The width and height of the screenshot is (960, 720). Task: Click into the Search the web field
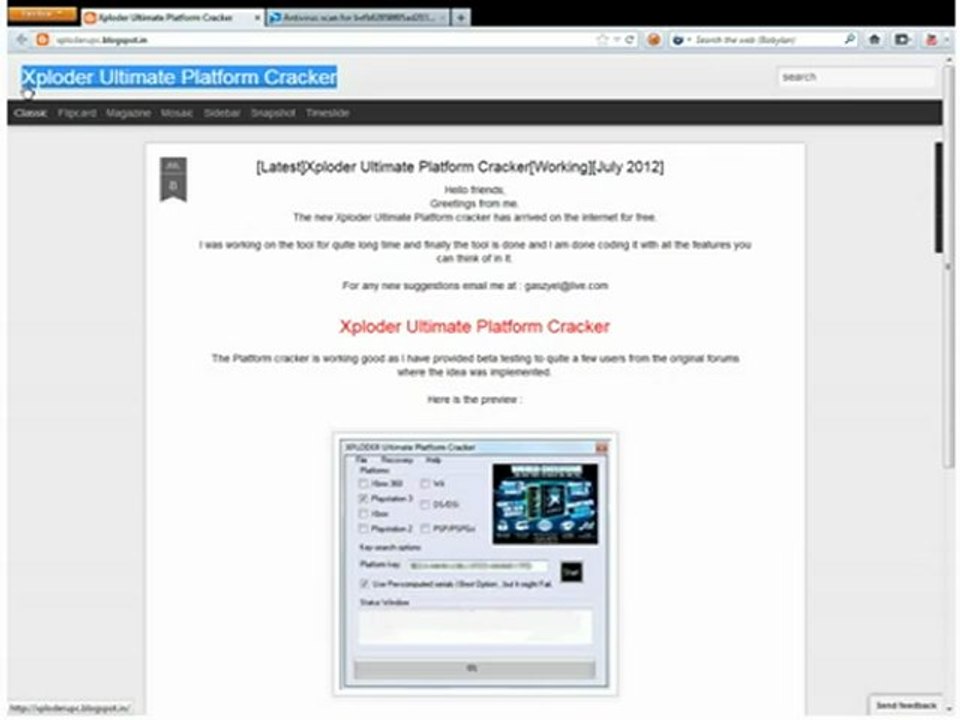(x=767, y=40)
